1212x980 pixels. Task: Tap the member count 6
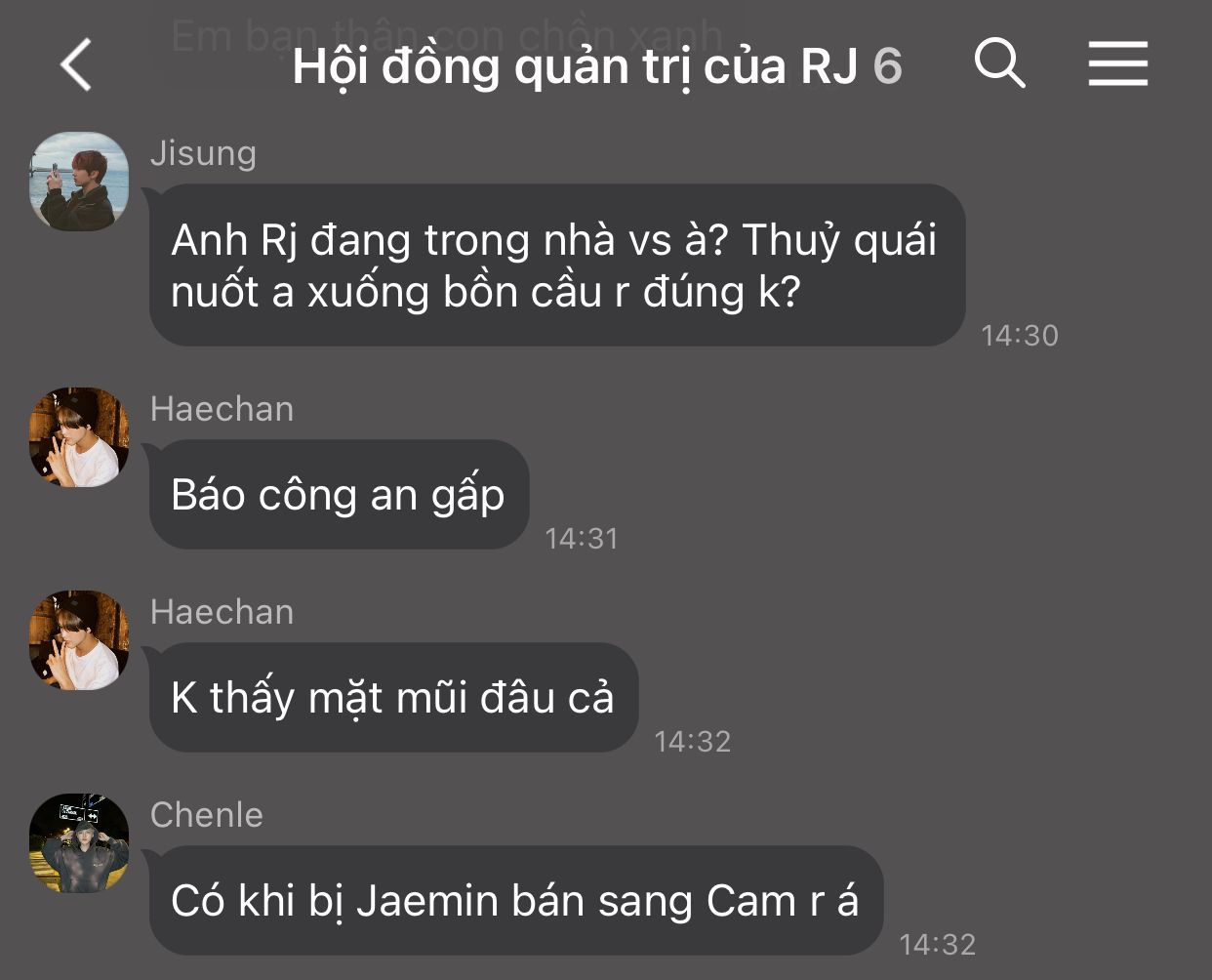(887, 66)
